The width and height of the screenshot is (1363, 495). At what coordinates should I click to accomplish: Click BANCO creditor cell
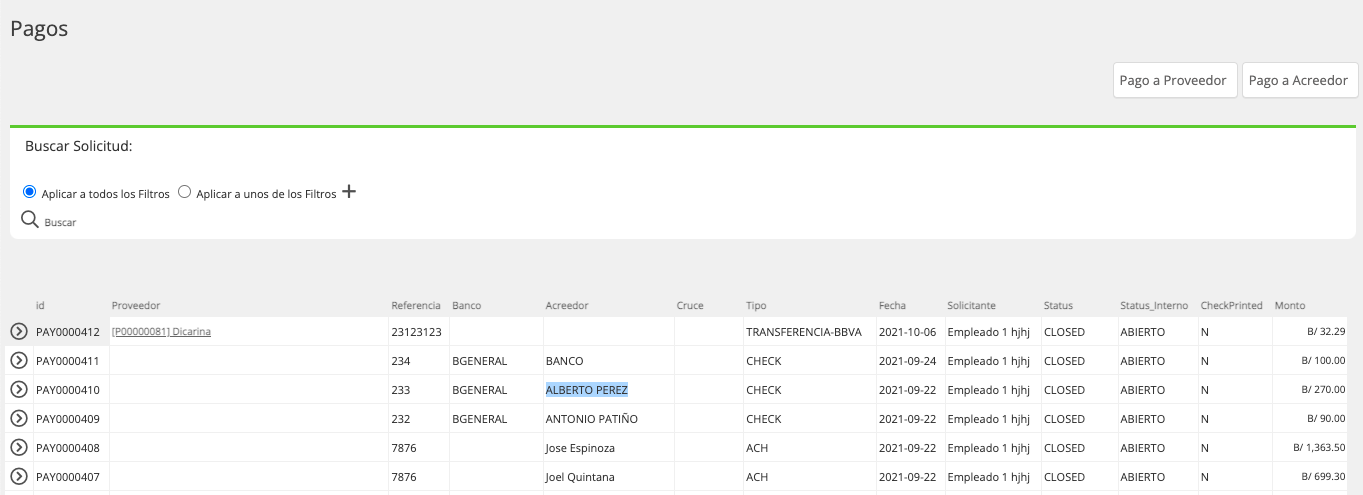(564, 360)
